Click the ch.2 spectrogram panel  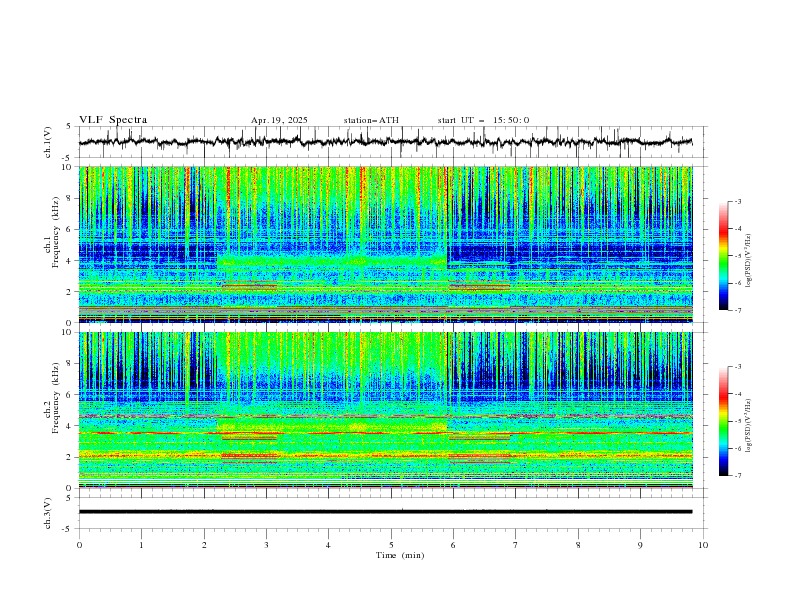point(385,410)
